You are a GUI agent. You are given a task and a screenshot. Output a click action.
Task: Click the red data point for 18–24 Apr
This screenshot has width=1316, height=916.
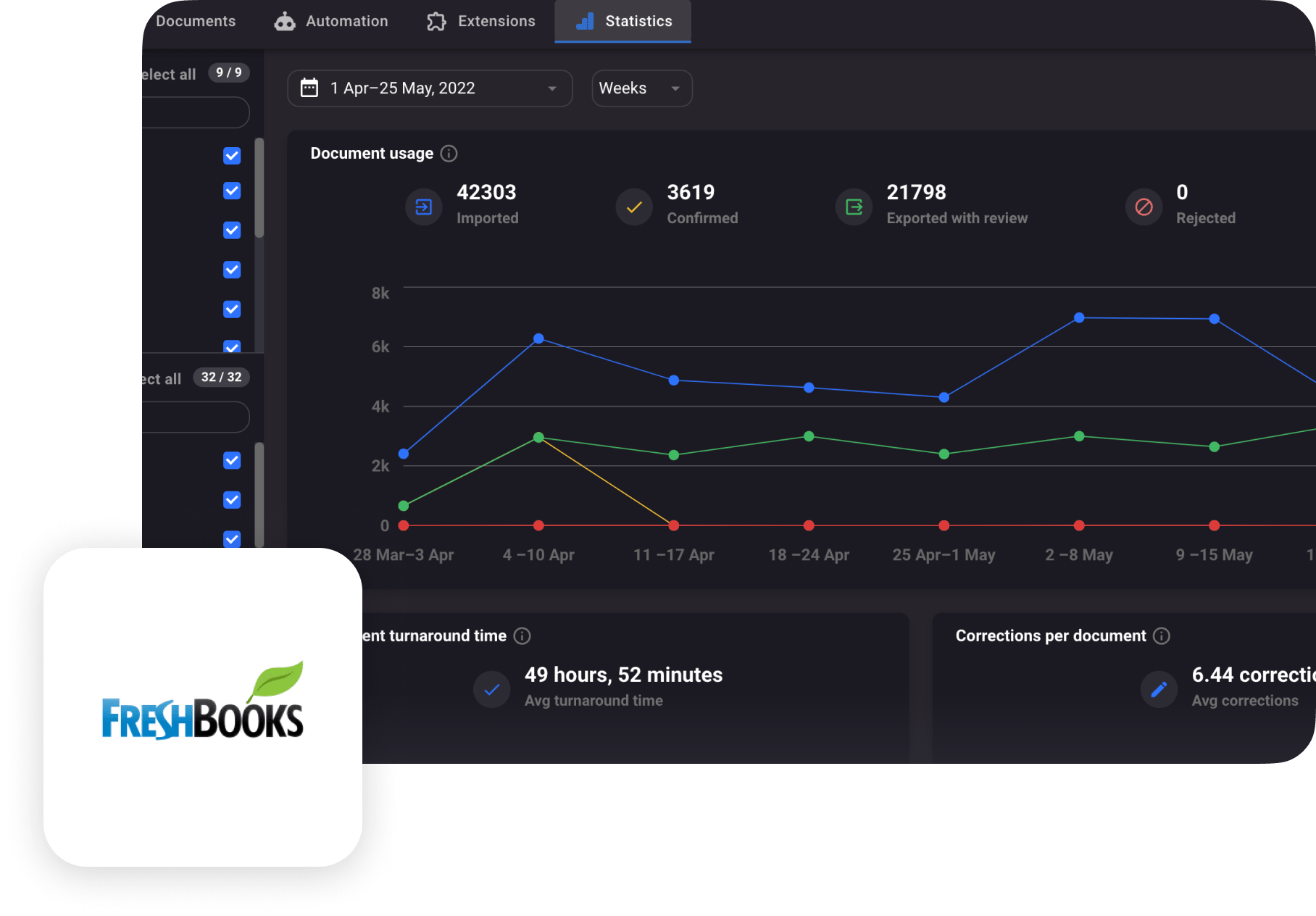(x=809, y=525)
